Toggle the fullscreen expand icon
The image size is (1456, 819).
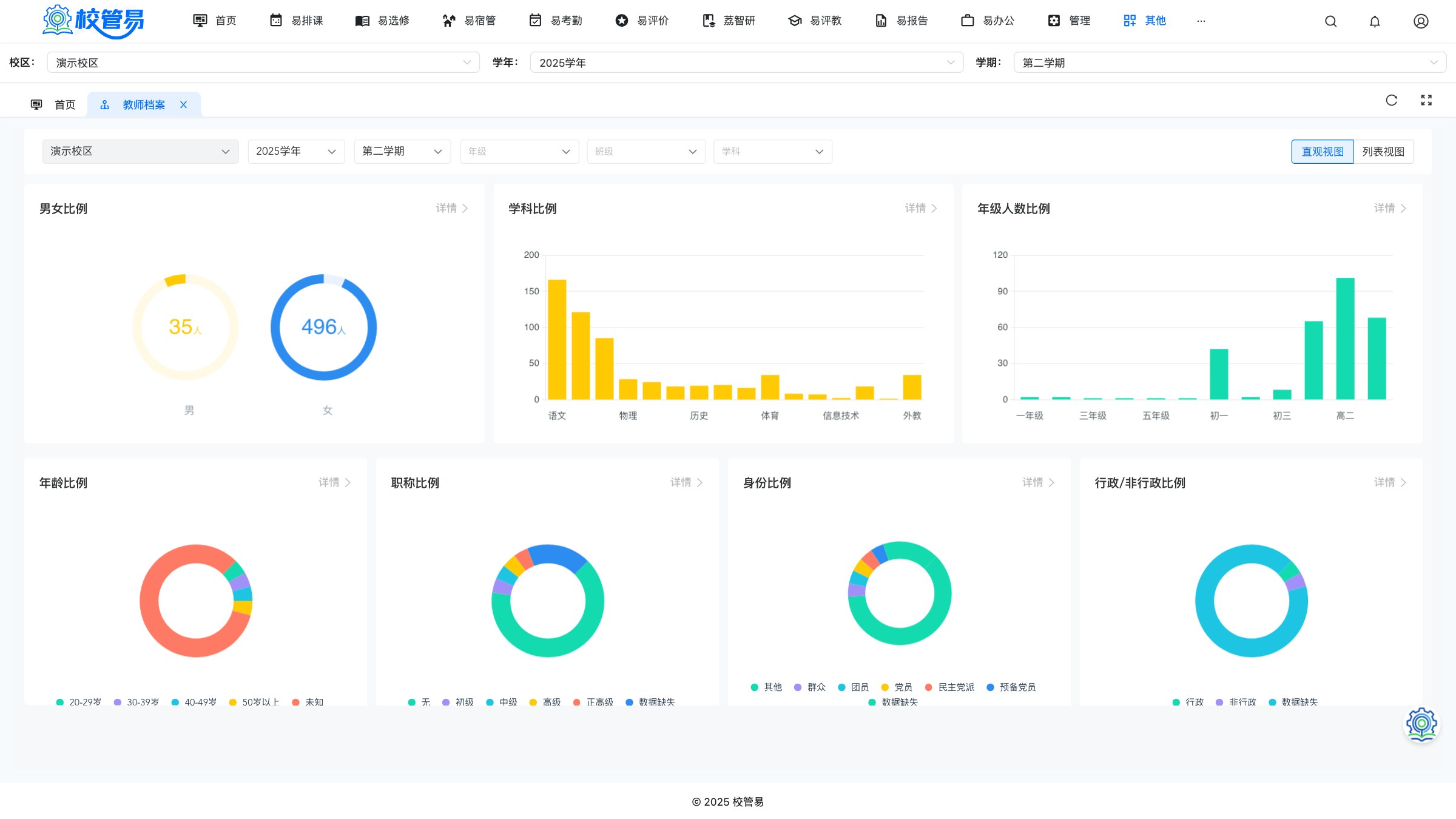pos(1426,100)
